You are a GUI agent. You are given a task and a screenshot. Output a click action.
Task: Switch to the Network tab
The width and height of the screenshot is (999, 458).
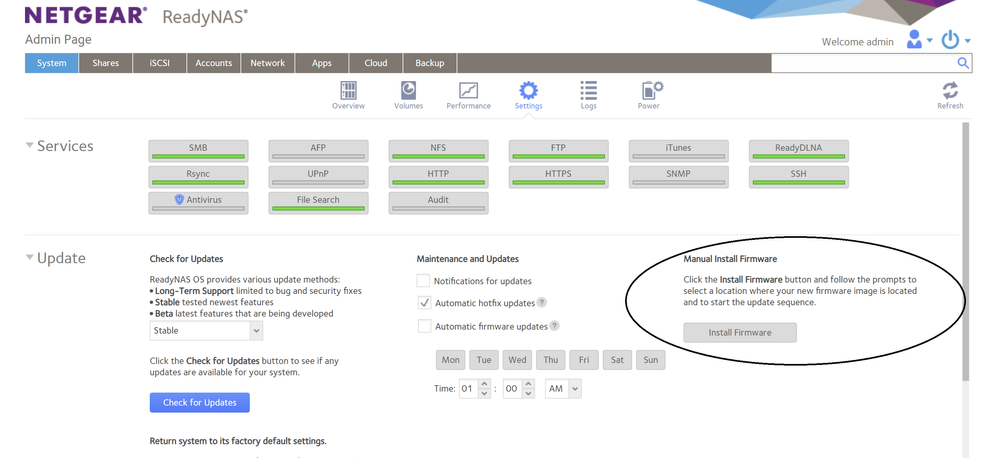coord(268,63)
